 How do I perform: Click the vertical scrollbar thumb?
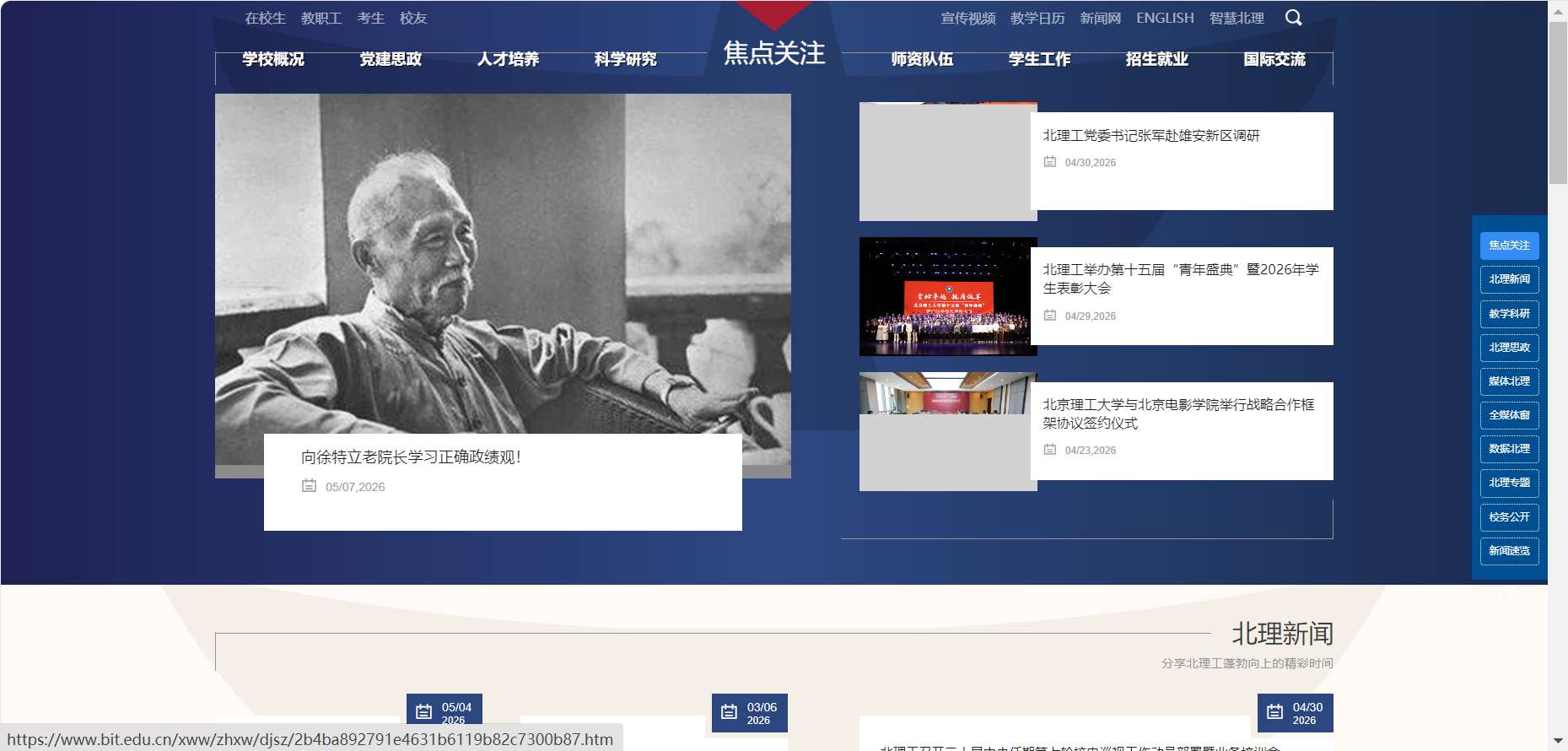click(x=1558, y=101)
